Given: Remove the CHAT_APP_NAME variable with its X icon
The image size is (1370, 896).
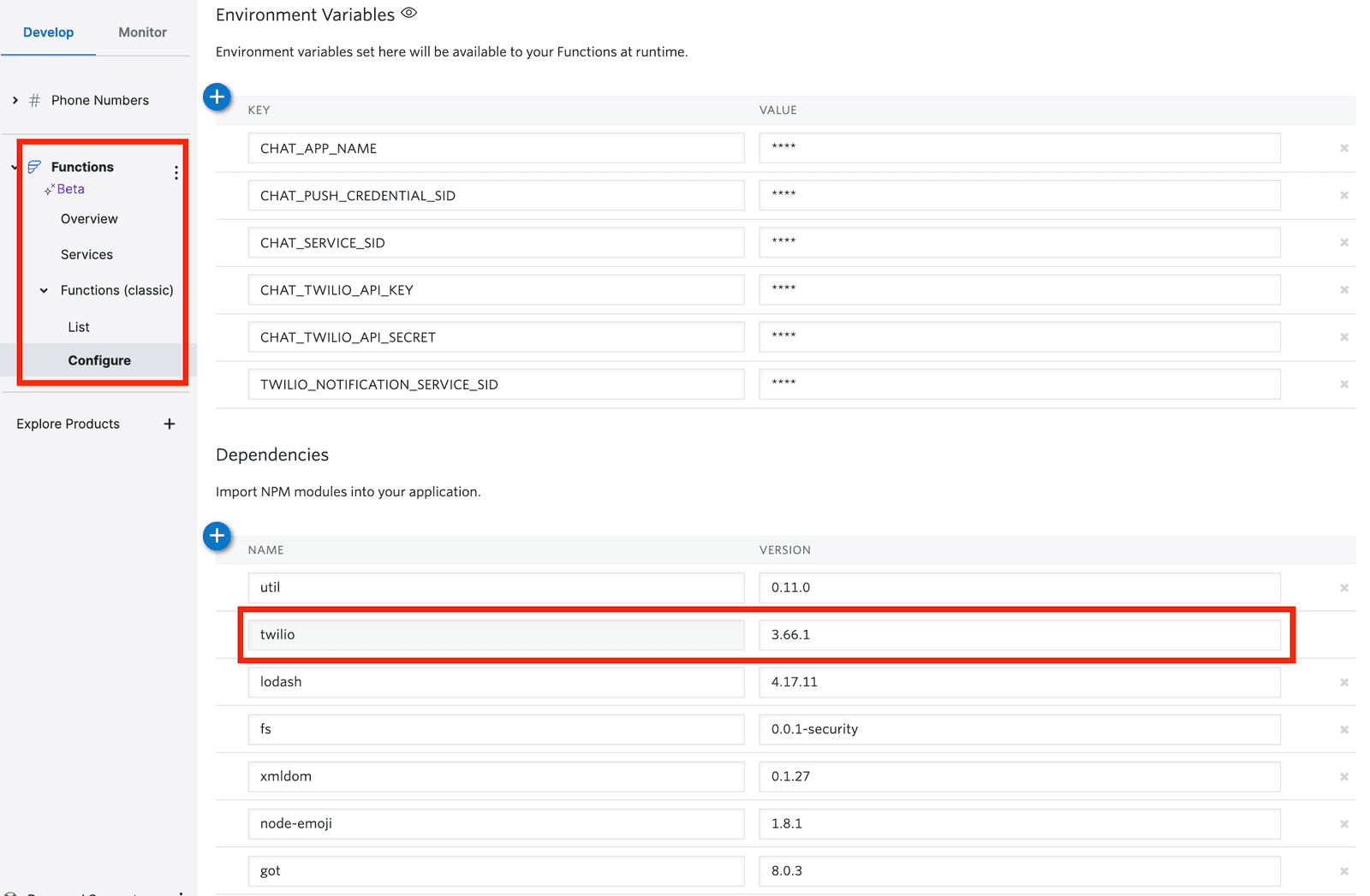Looking at the screenshot, I should coord(1344,147).
